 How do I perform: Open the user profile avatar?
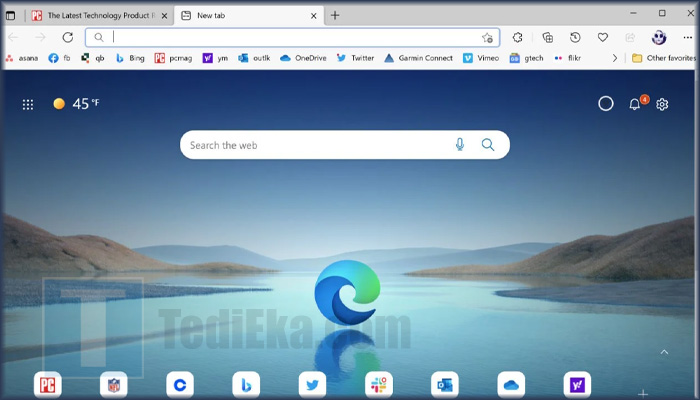[x=659, y=38]
